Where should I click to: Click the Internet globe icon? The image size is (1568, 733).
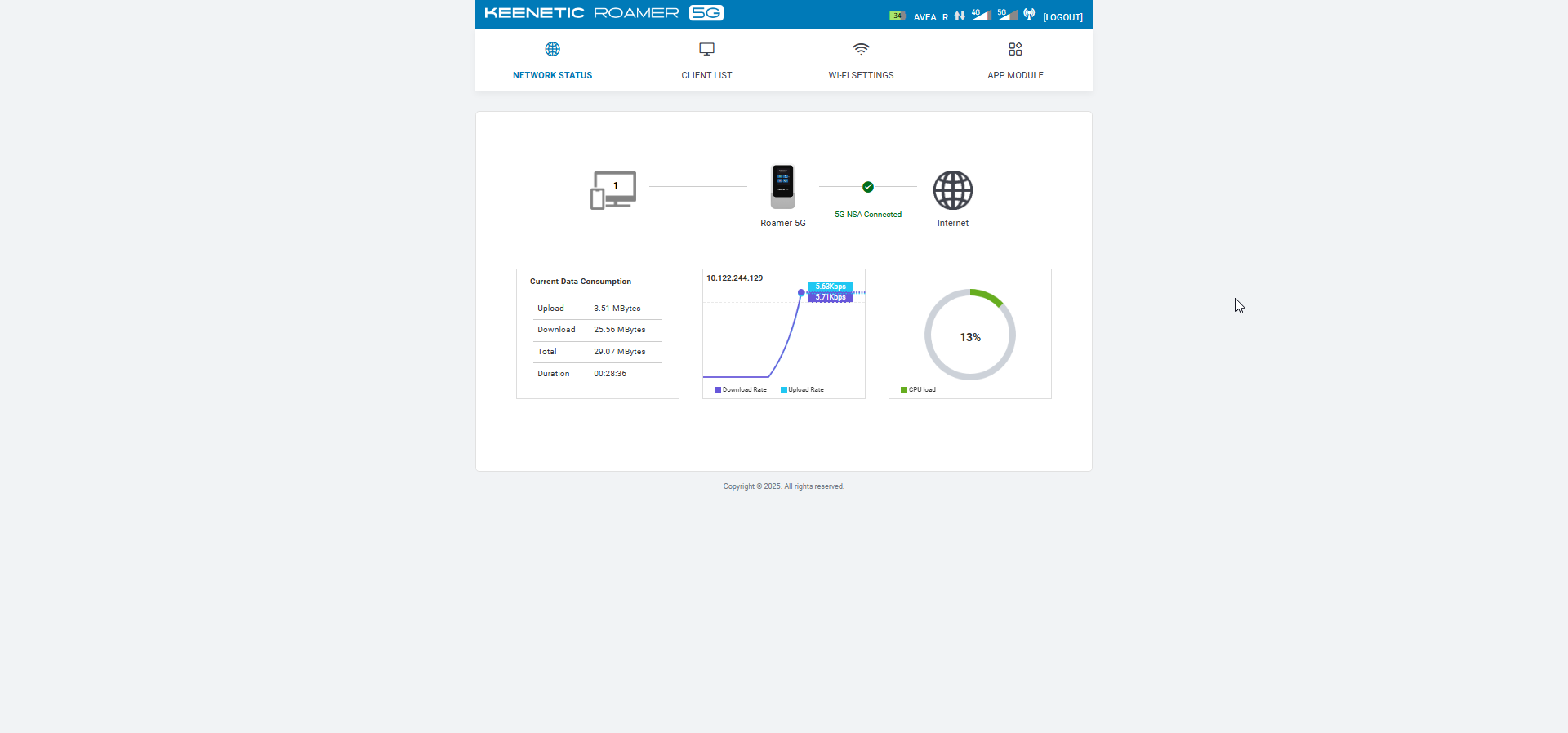(953, 190)
